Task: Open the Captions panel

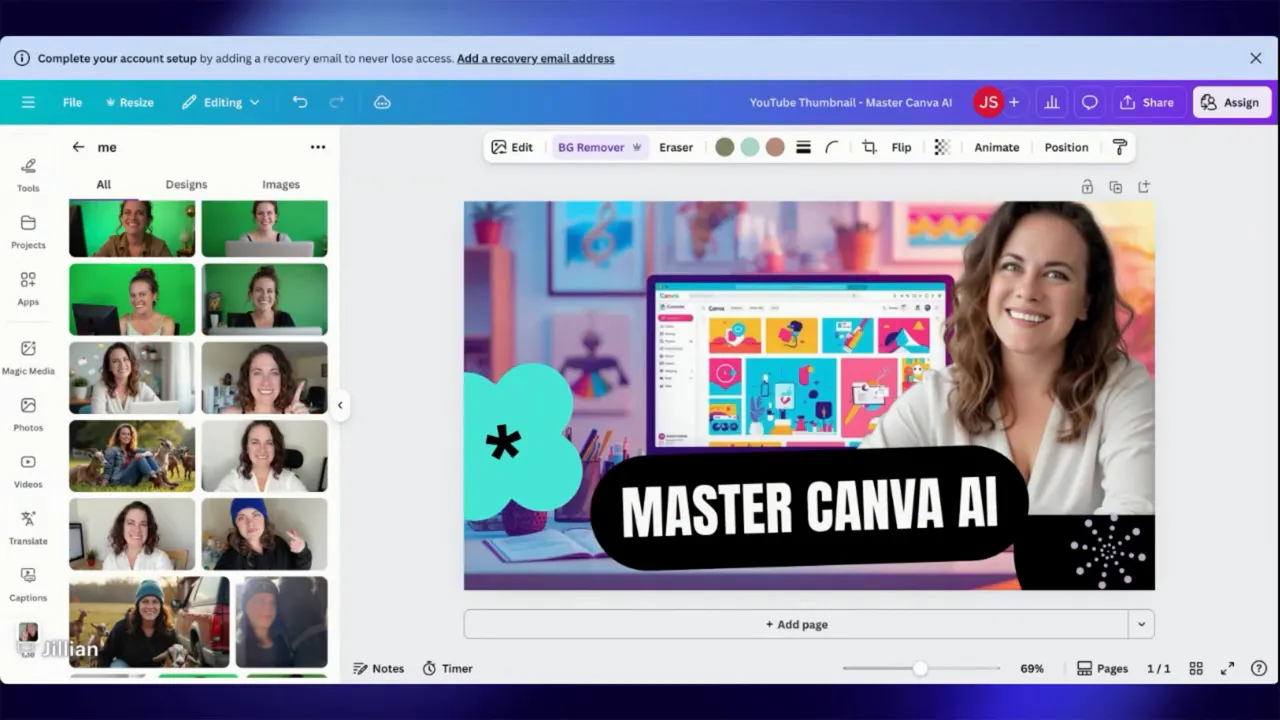Action: [28, 584]
